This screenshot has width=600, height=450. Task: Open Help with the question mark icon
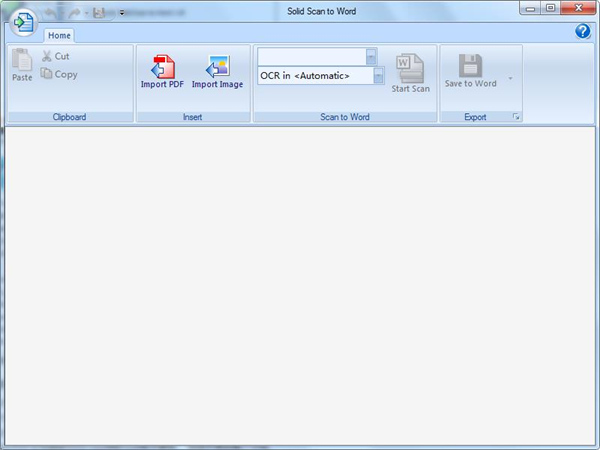tap(583, 31)
